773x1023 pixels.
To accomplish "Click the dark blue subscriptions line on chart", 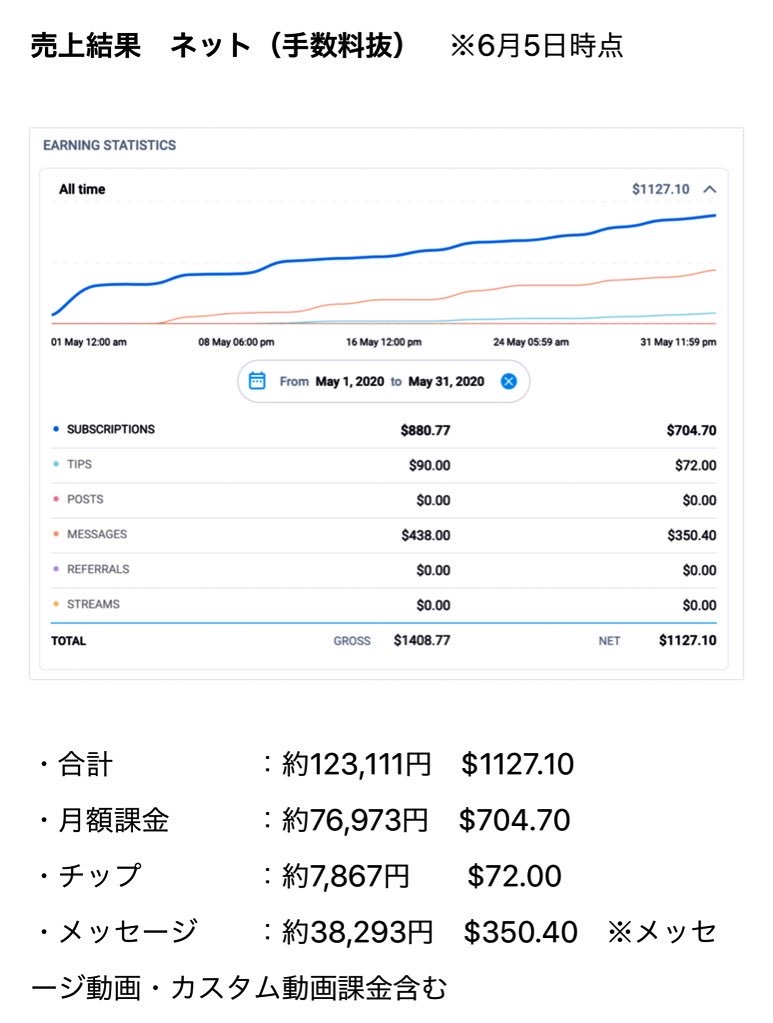I will 385,256.
